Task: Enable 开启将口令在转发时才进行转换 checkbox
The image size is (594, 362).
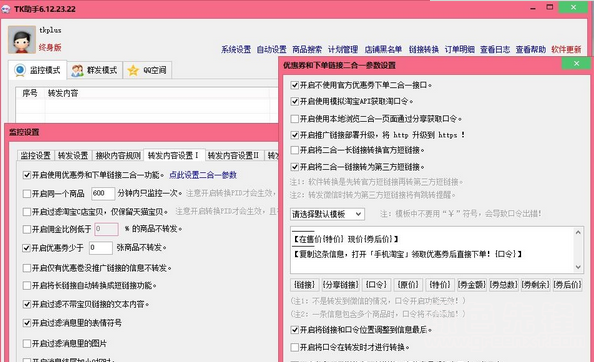Action: (295, 347)
